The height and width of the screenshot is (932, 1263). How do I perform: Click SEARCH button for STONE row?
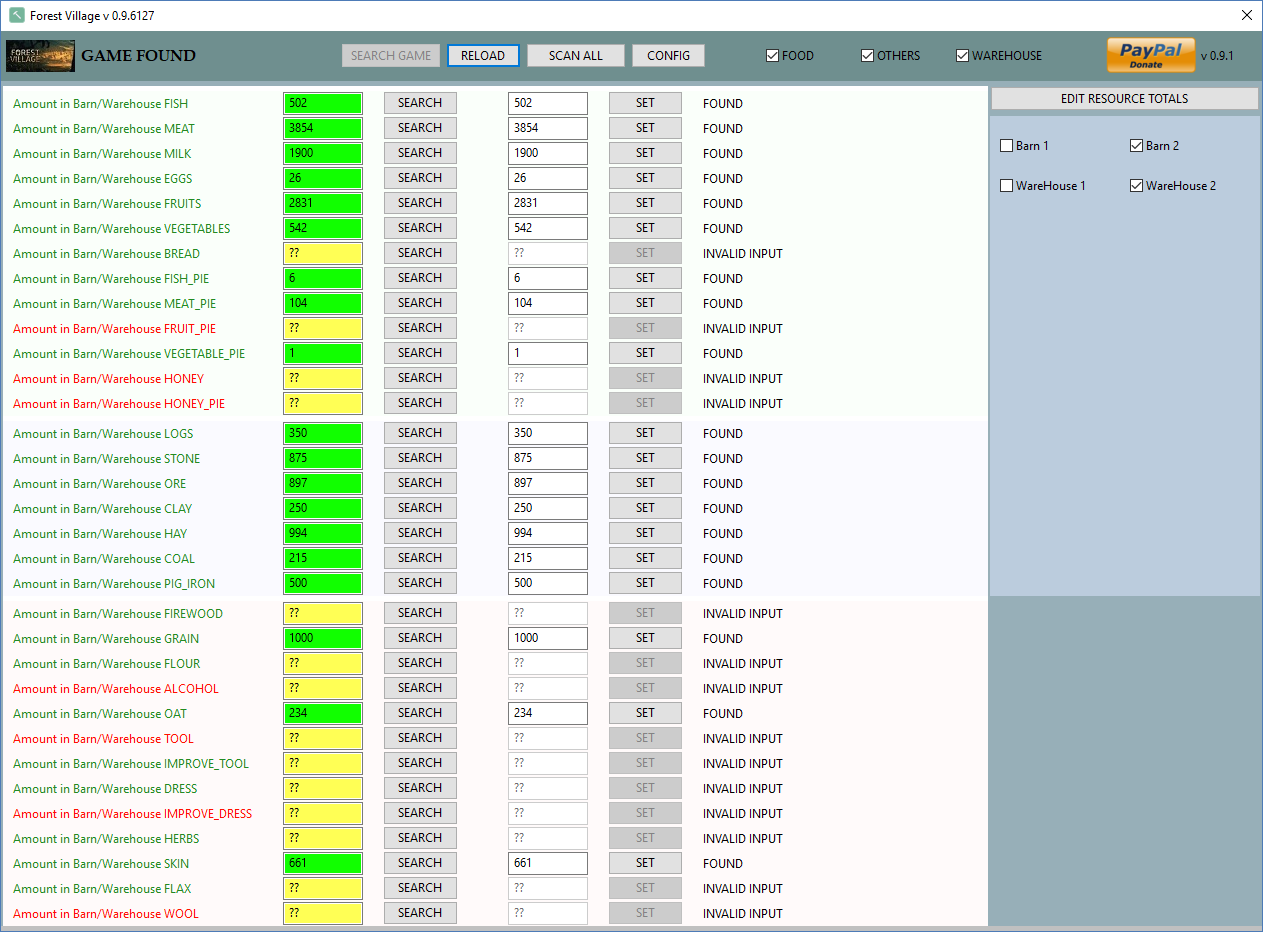(420, 458)
